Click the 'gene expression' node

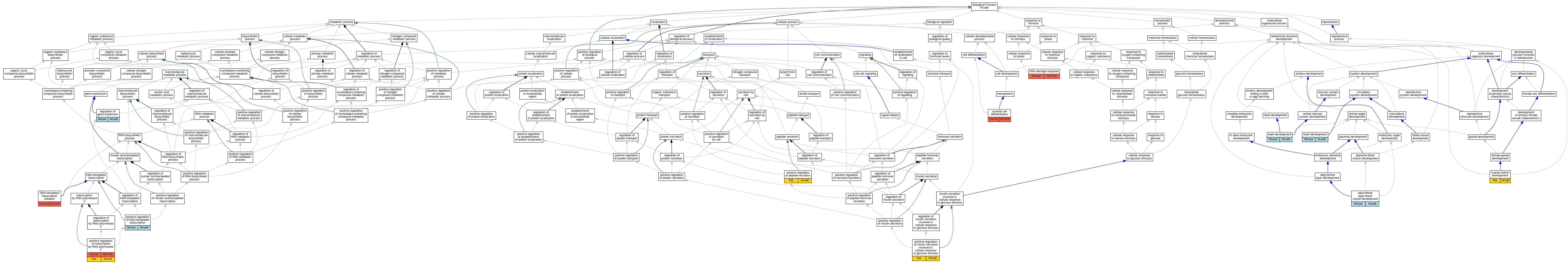point(96,94)
